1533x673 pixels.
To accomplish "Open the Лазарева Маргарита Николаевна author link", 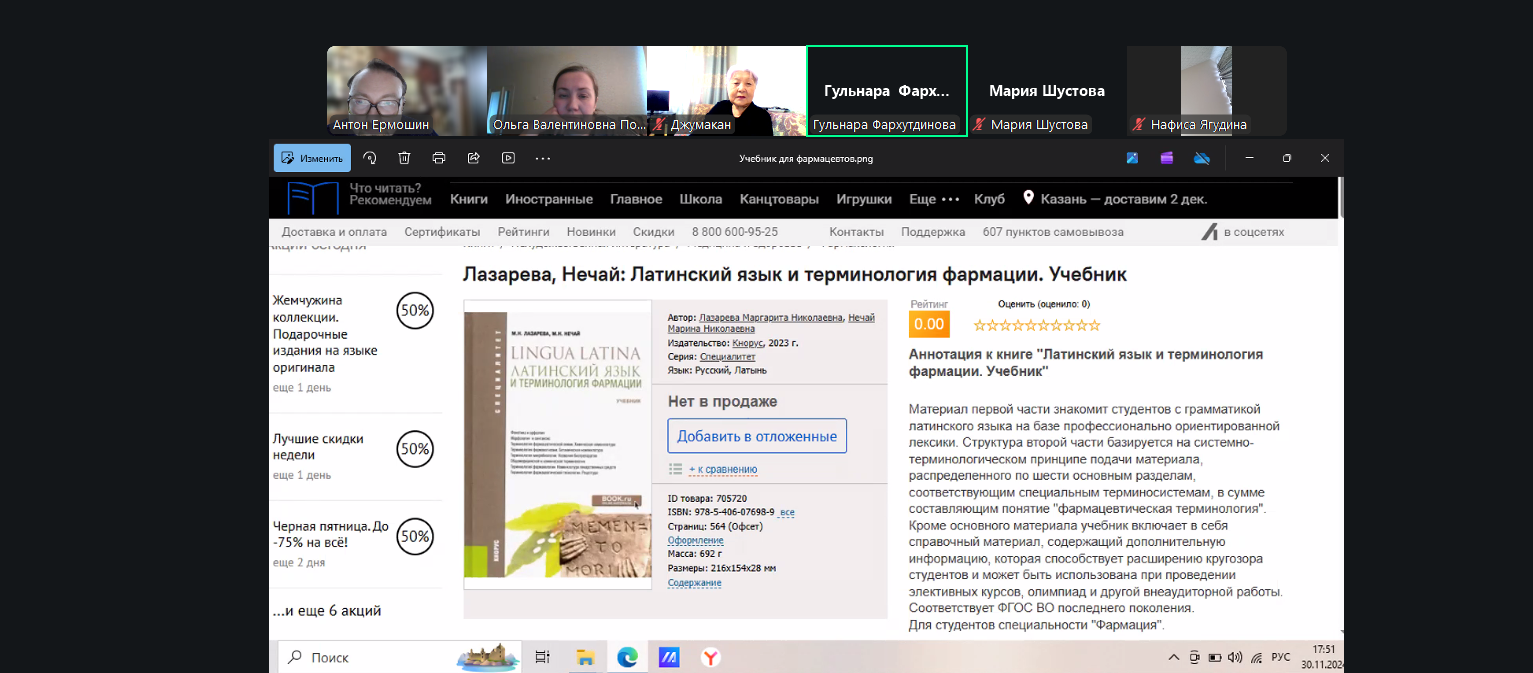I will click(x=771, y=317).
